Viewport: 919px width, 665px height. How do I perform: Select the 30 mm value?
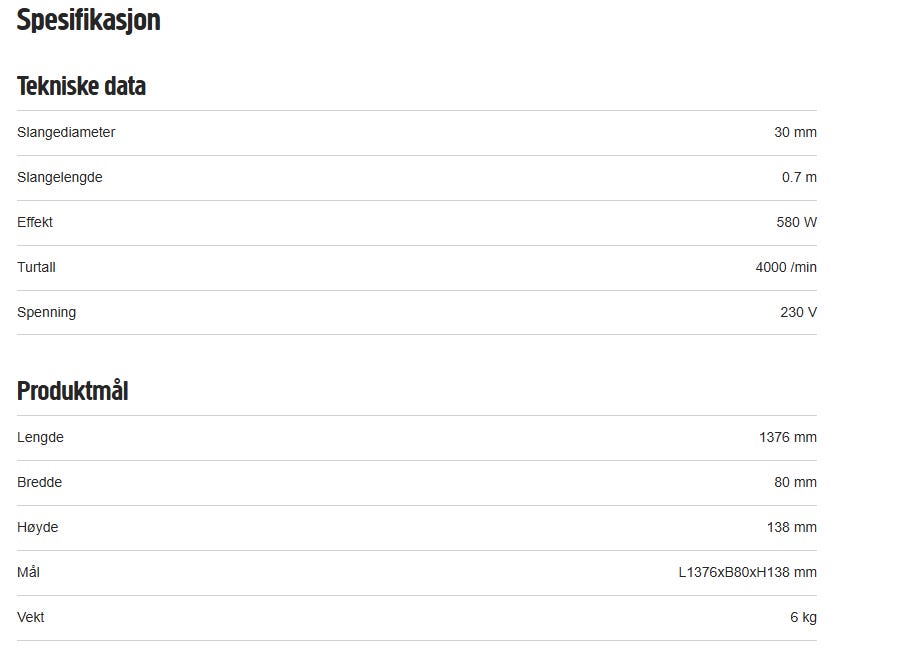795,133
